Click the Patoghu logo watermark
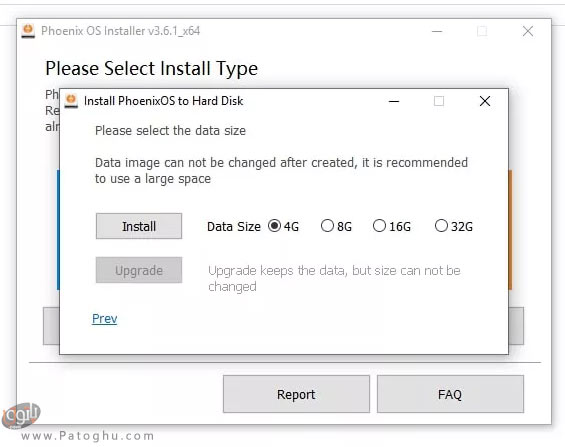This screenshot has height=447, width=565. tap(21, 416)
